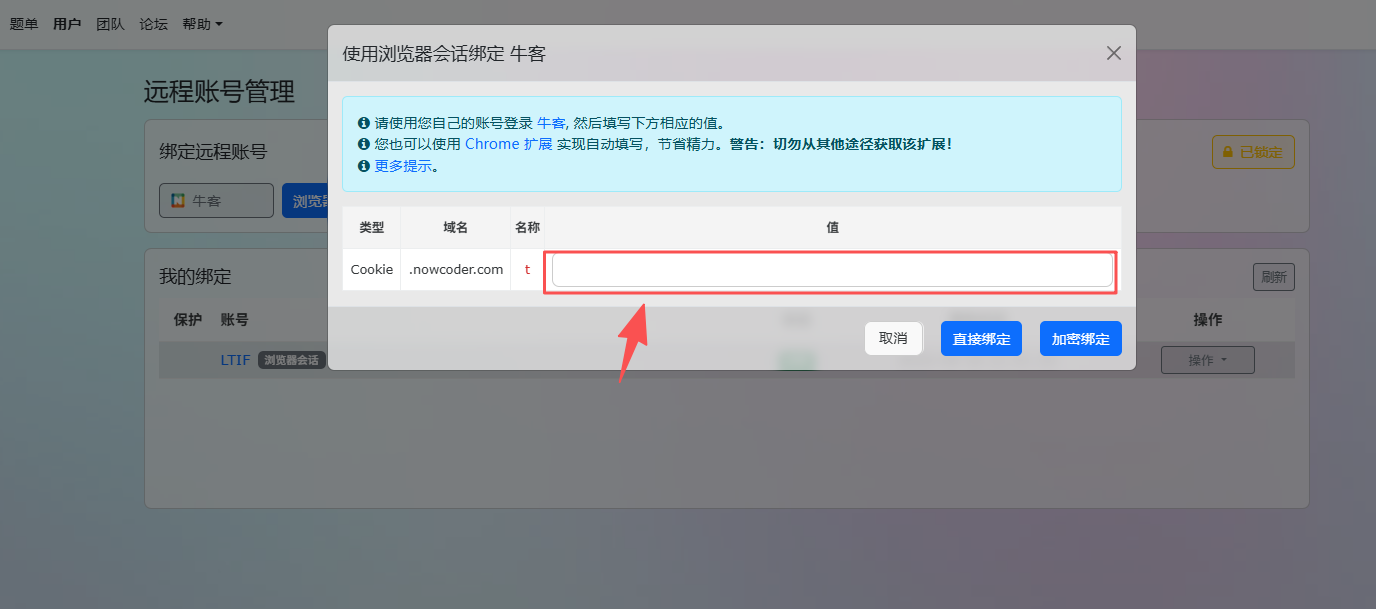Viewport: 1376px width, 609px height.
Task: Open the 牛客 platform selector
Action: coord(216,200)
